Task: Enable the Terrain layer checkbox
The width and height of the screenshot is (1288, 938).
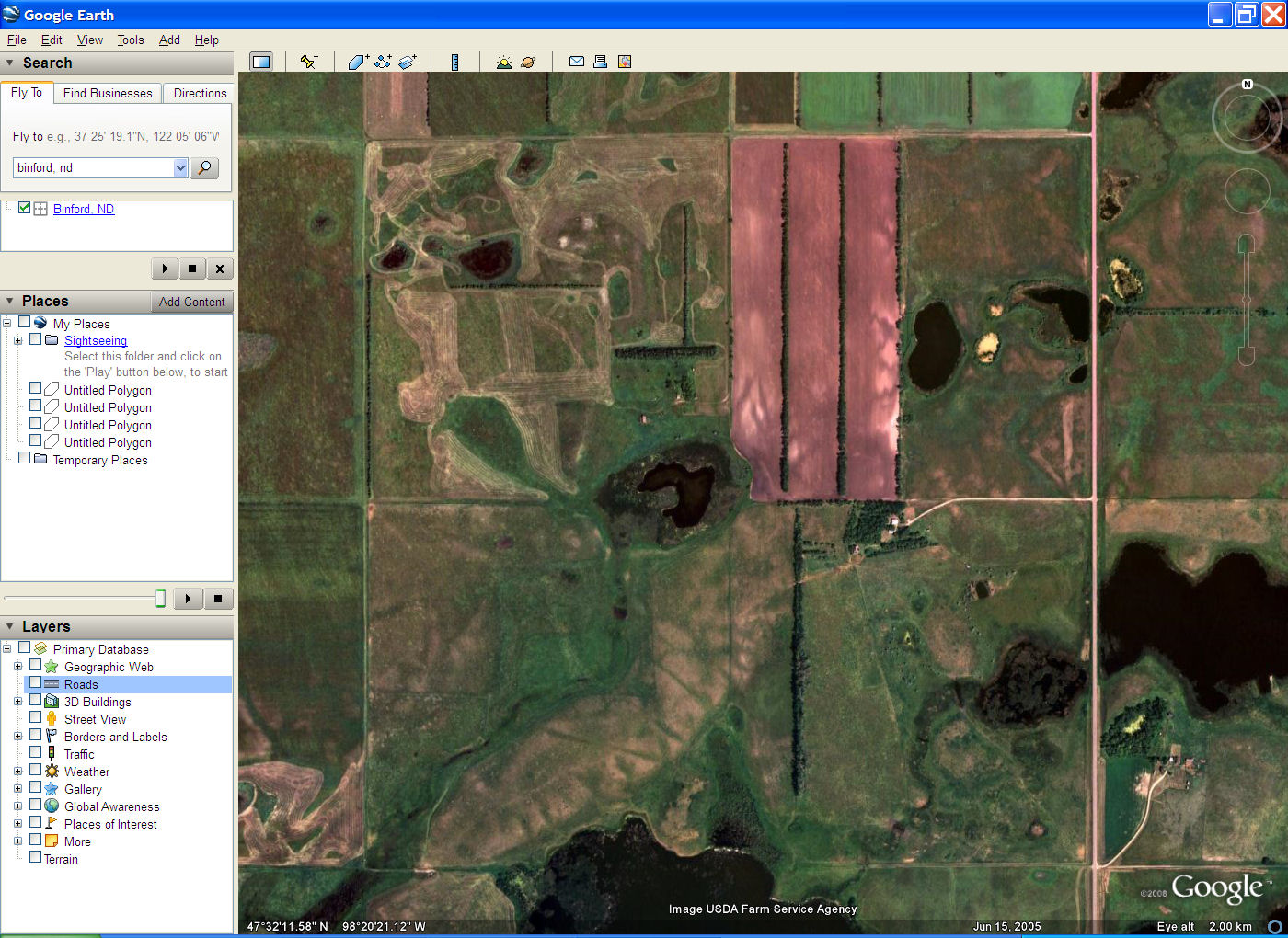Action: tap(36, 857)
